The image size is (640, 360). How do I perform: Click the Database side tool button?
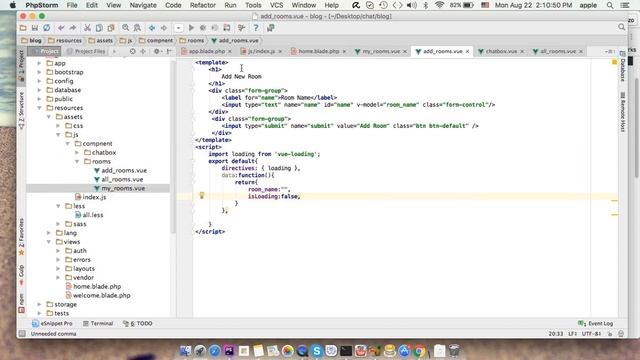coord(623,67)
